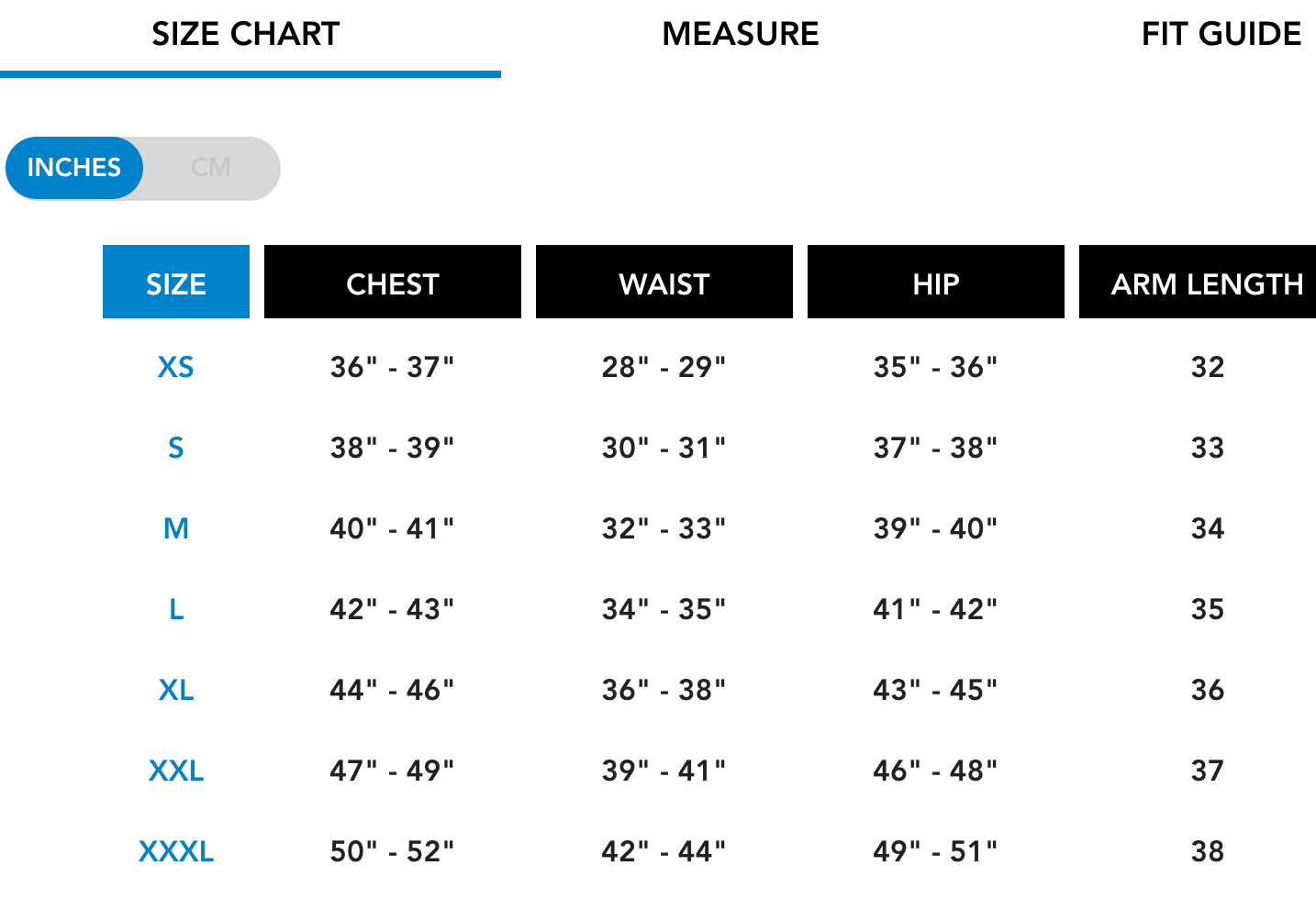Image resolution: width=1316 pixels, height=921 pixels.
Task: Open the FIT GUIDE tab
Action: click(x=1221, y=34)
